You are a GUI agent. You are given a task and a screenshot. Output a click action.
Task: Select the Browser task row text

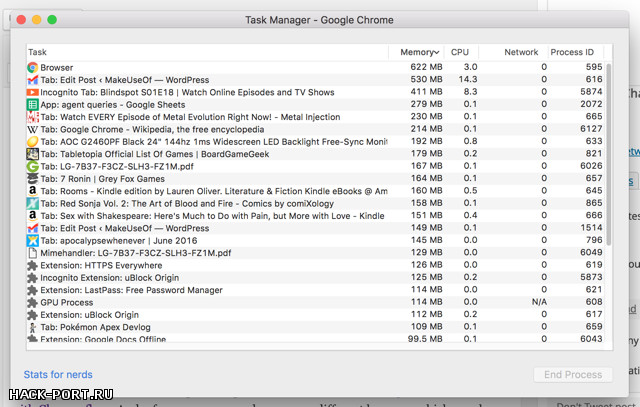coord(57,67)
